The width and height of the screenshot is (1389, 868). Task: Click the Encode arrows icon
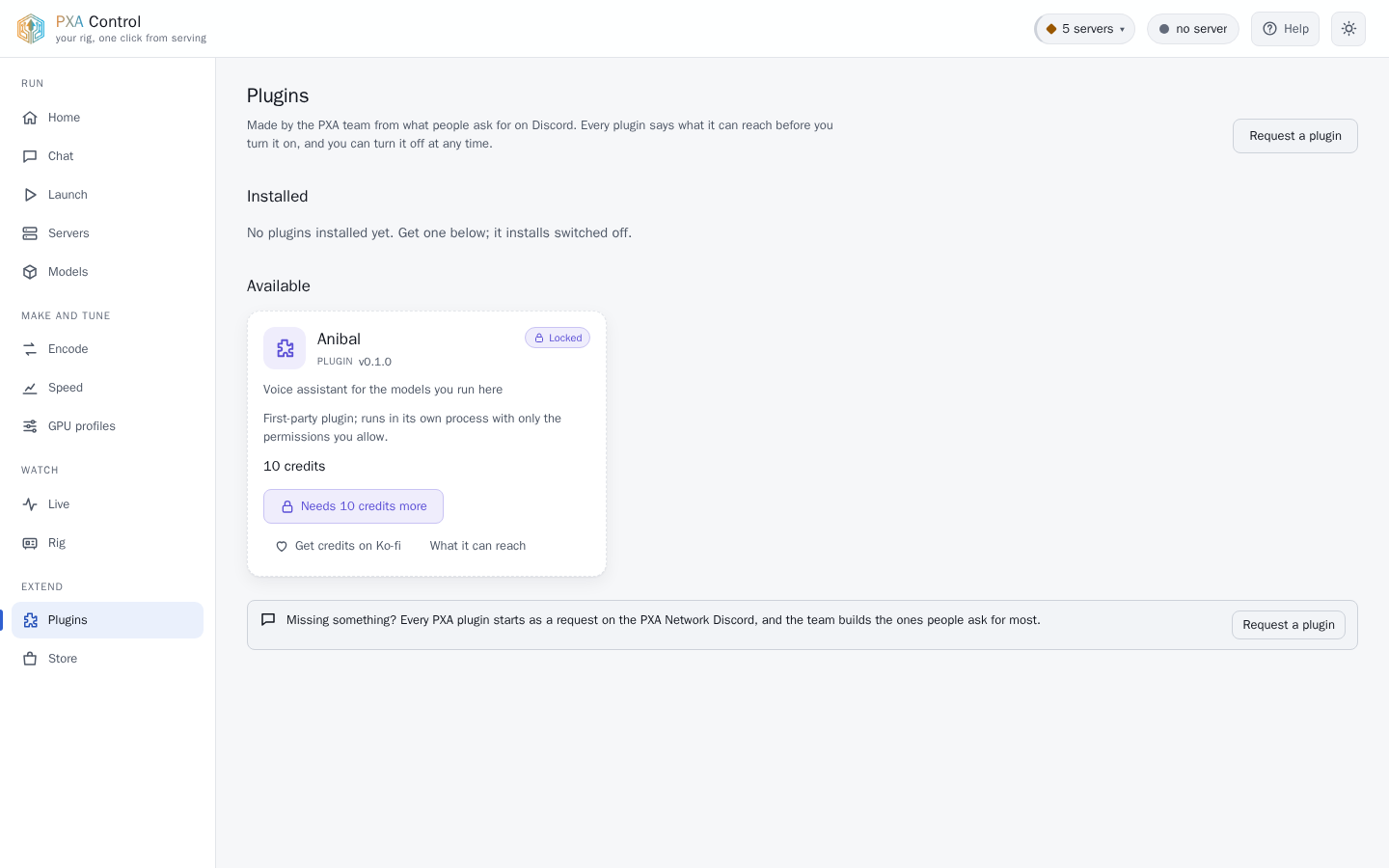coord(30,349)
